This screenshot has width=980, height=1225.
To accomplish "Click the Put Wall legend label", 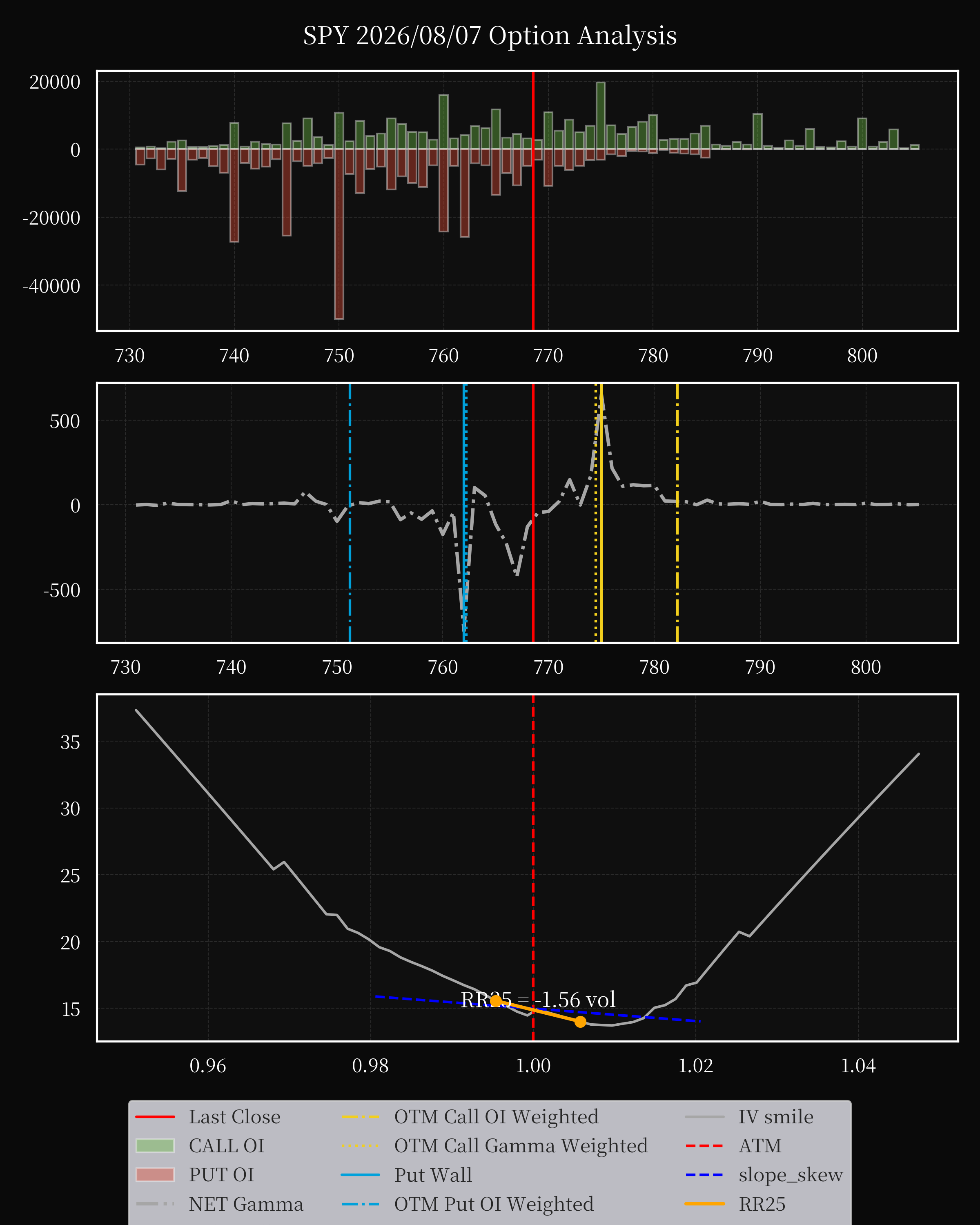I will (x=434, y=1175).
